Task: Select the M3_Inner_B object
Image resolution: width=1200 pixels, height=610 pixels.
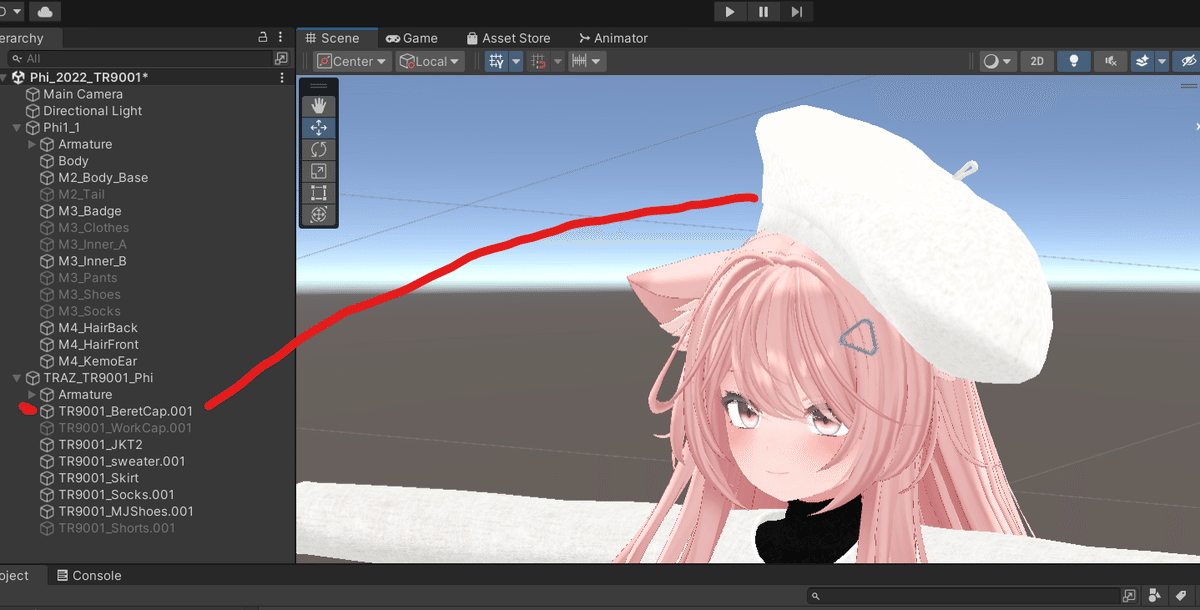Action: (92, 261)
